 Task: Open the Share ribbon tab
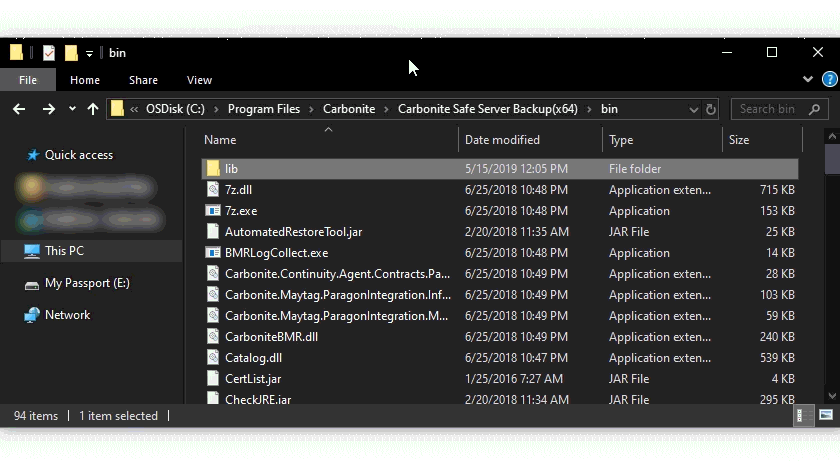tap(143, 80)
